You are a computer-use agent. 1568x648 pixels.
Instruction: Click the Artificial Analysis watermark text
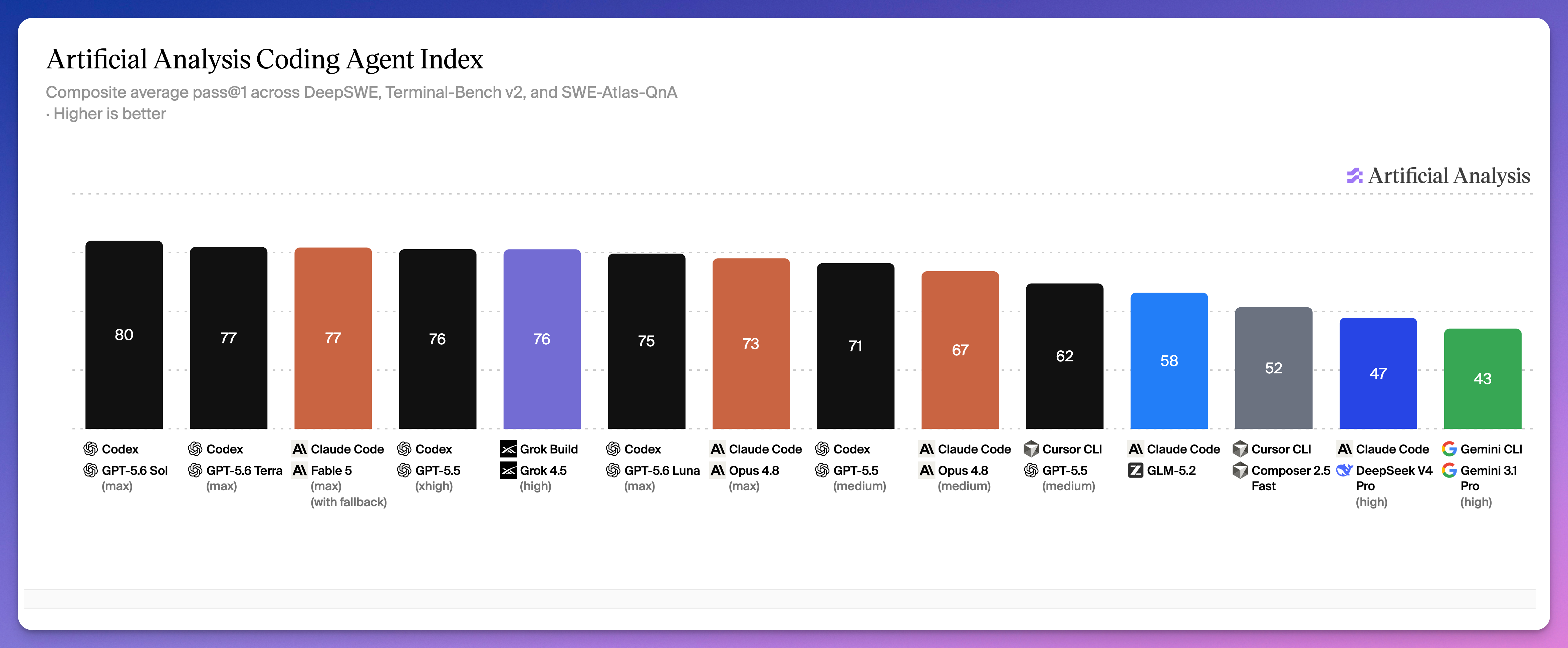[x=1449, y=176]
